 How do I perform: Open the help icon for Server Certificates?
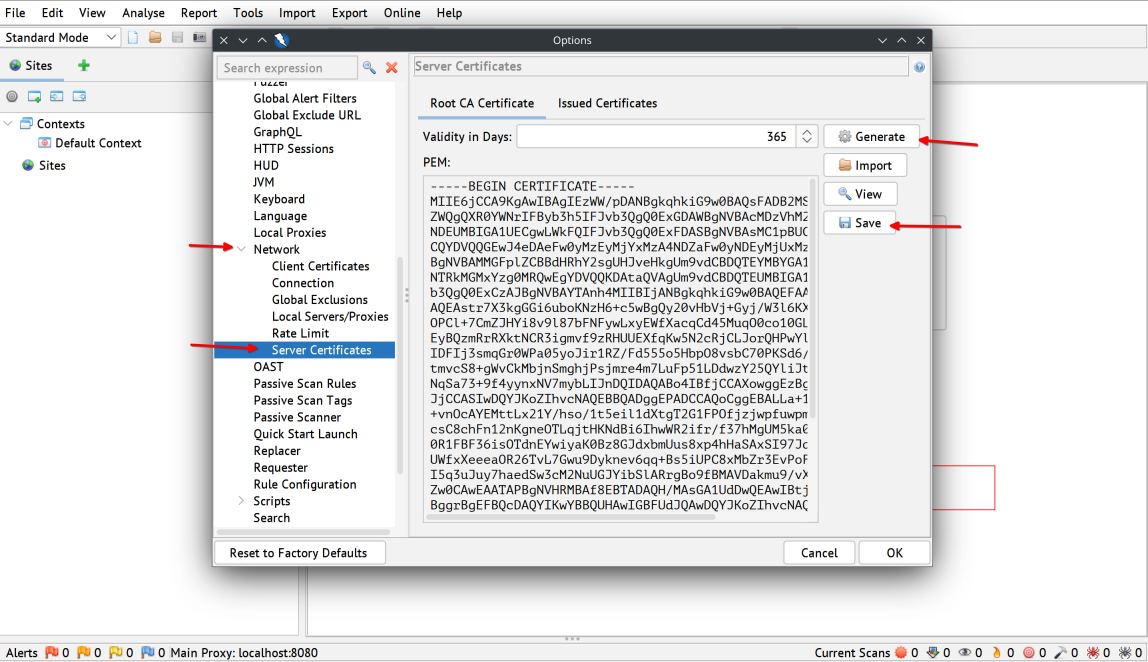pos(919,67)
